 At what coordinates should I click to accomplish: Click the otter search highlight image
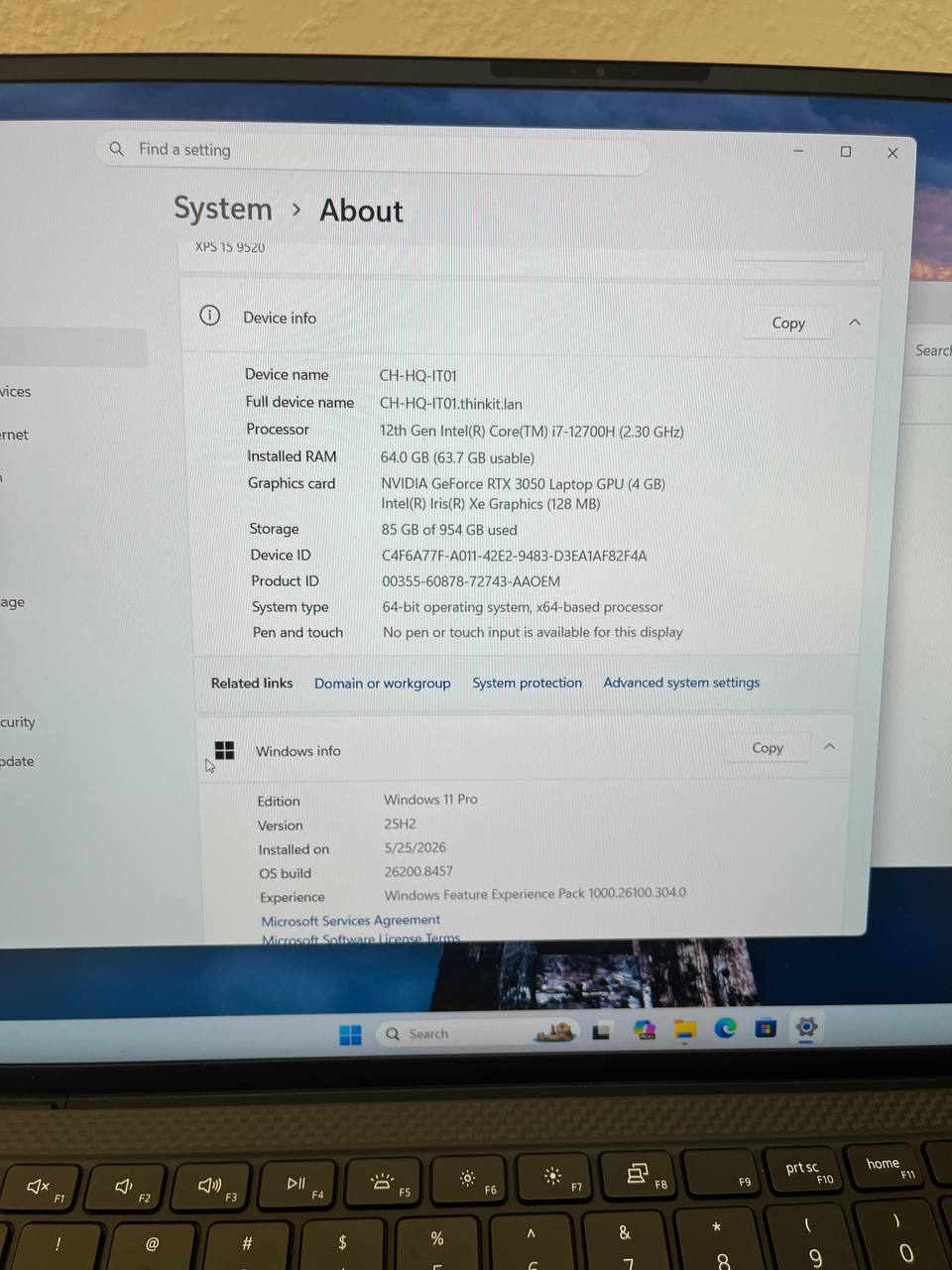tap(555, 1033)
